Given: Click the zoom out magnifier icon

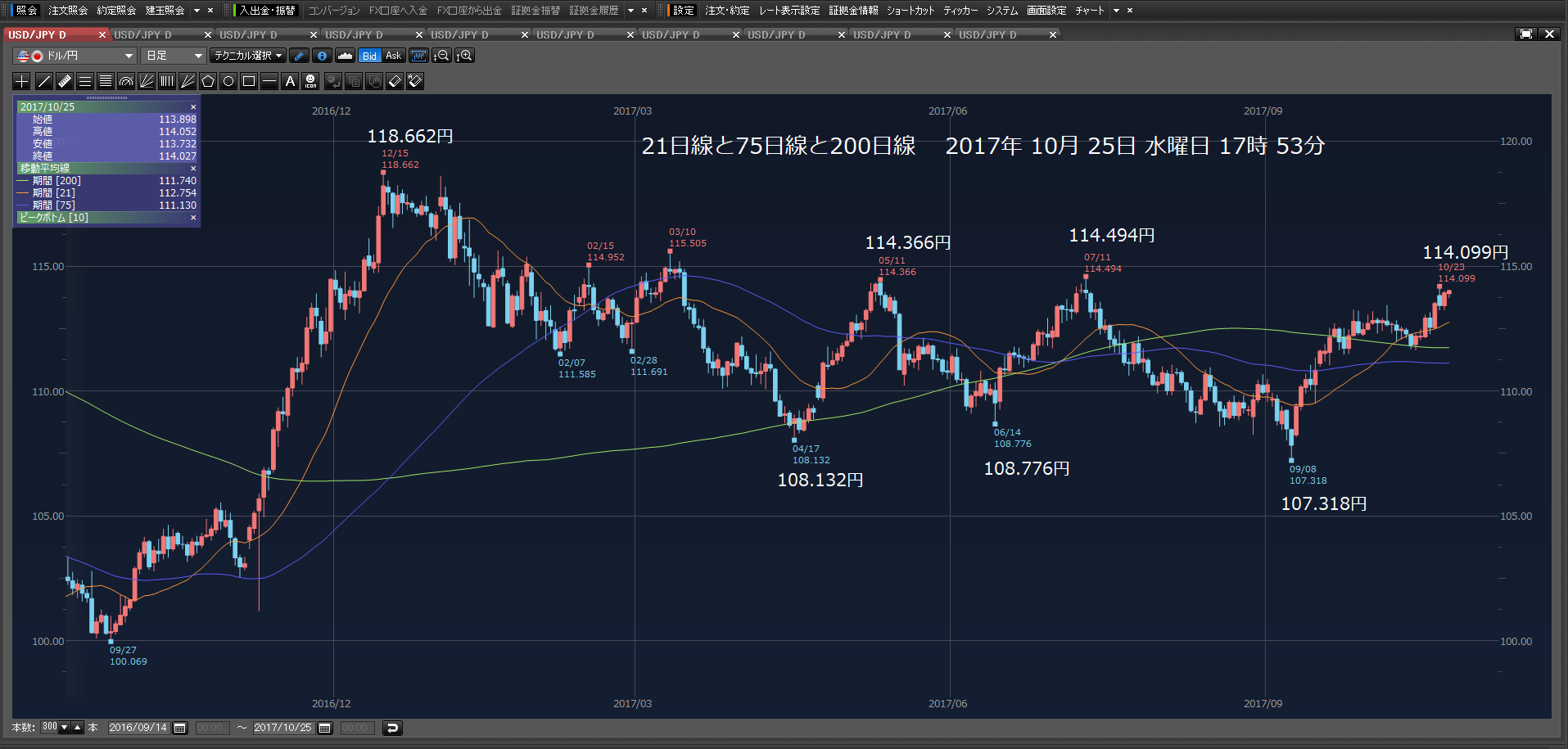Looking at the screenshot, I should [x=441, y=56].
